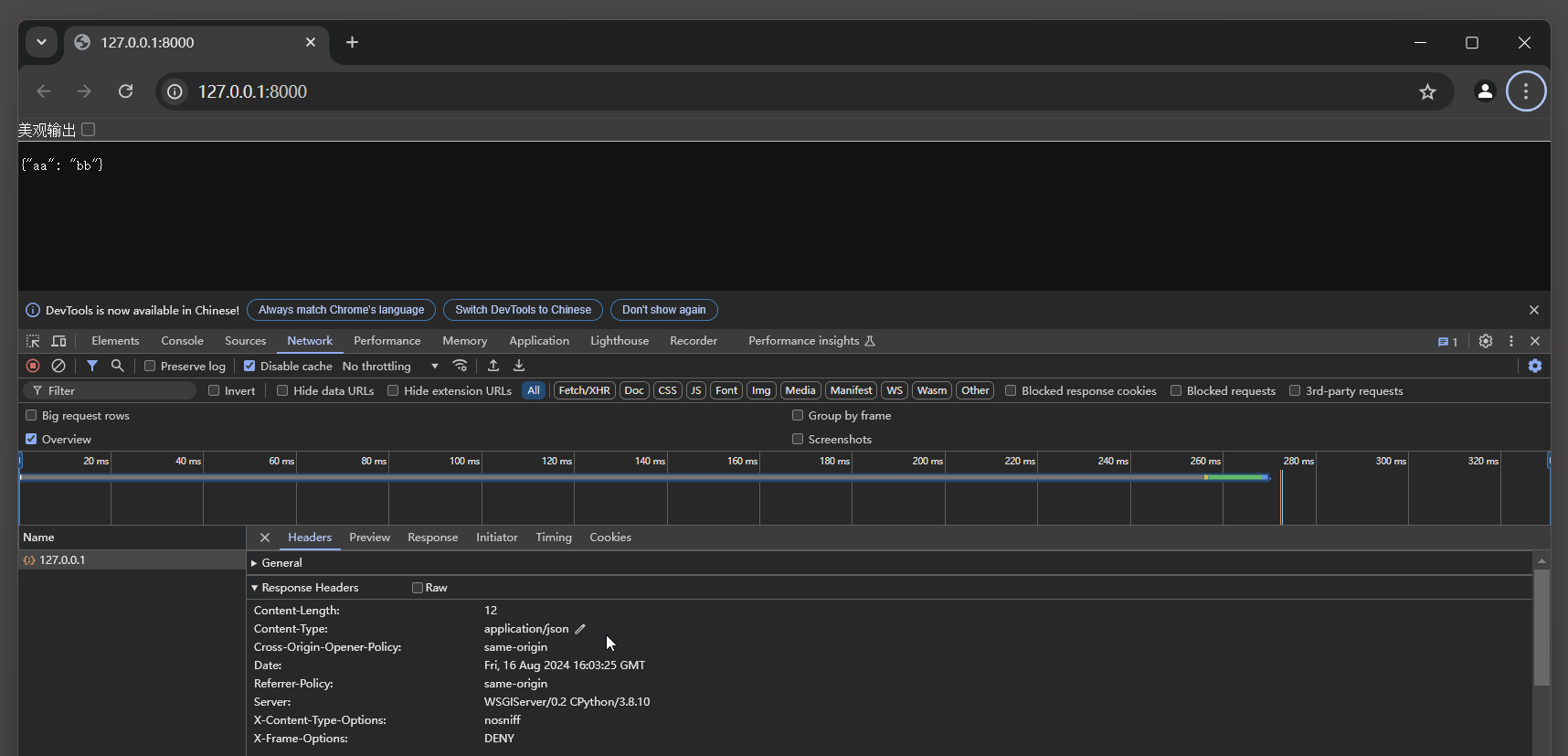The image size is (1568, 756).
Task: View site information icon
Action: tap(175, 91)
